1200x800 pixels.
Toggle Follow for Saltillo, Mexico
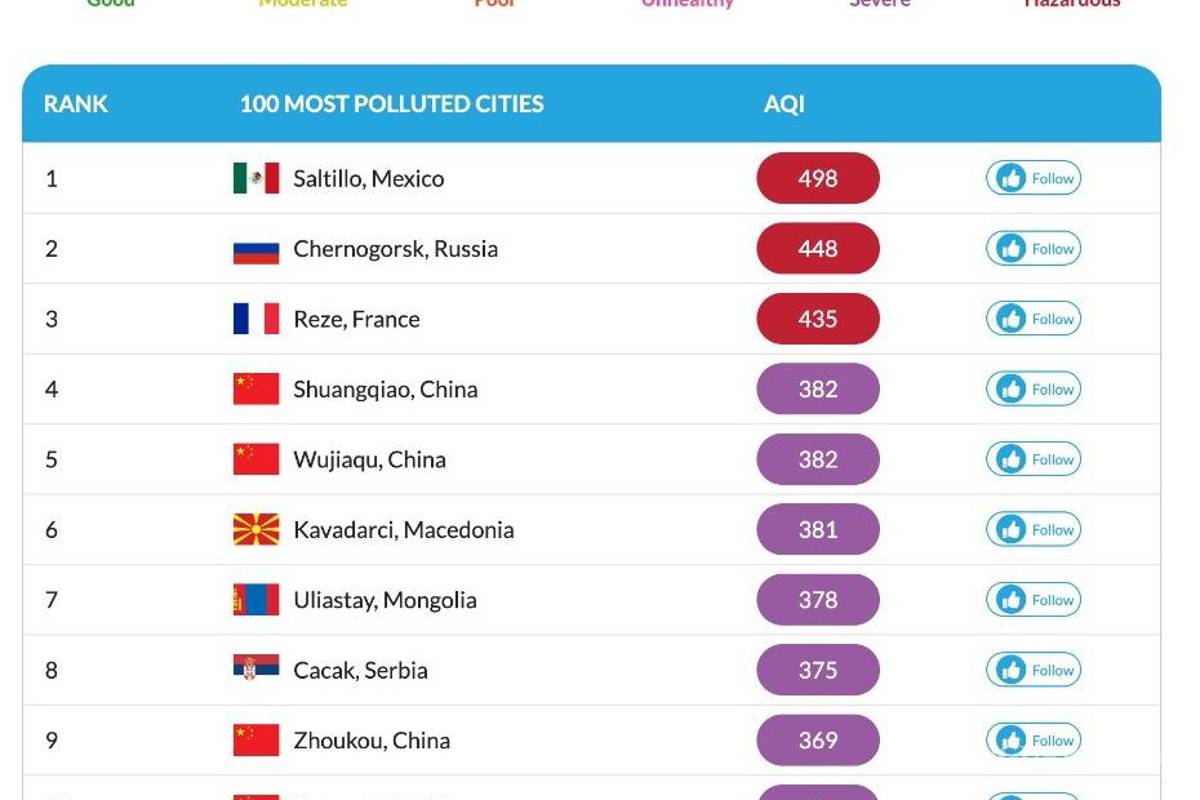1033,178
